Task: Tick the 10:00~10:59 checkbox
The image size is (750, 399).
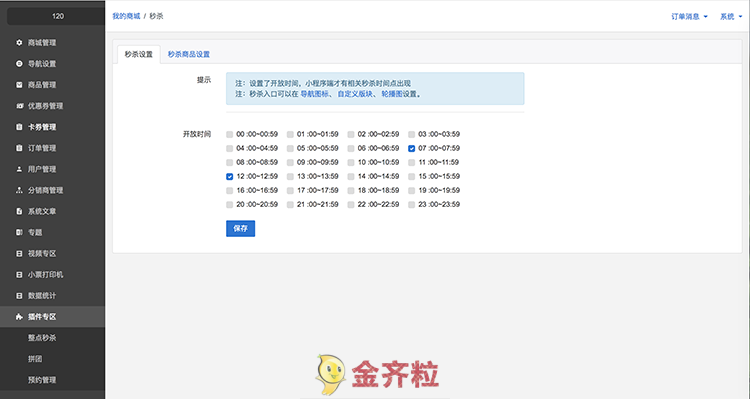Action: [351, 163]
